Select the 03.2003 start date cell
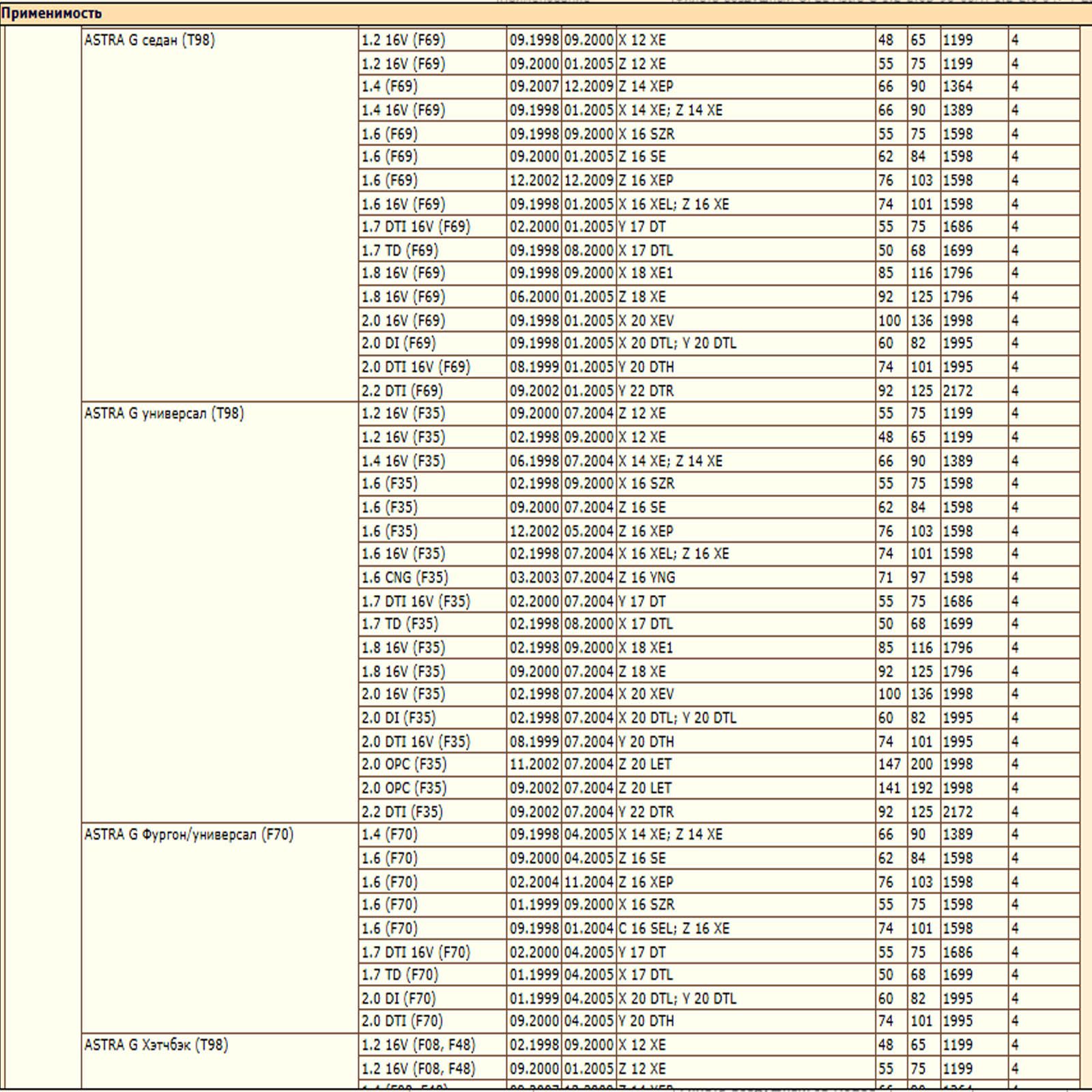 (534, 578)
